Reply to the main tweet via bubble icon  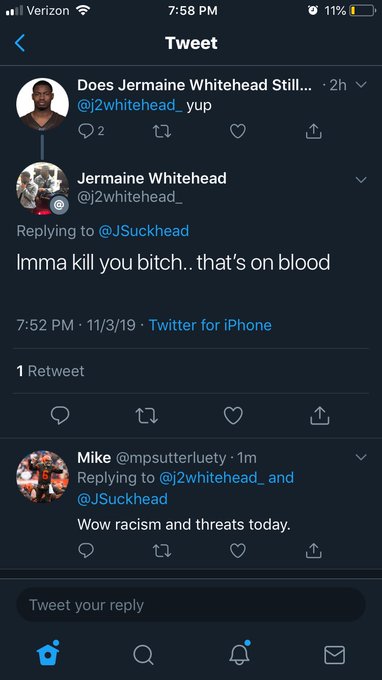click(60, 415)
